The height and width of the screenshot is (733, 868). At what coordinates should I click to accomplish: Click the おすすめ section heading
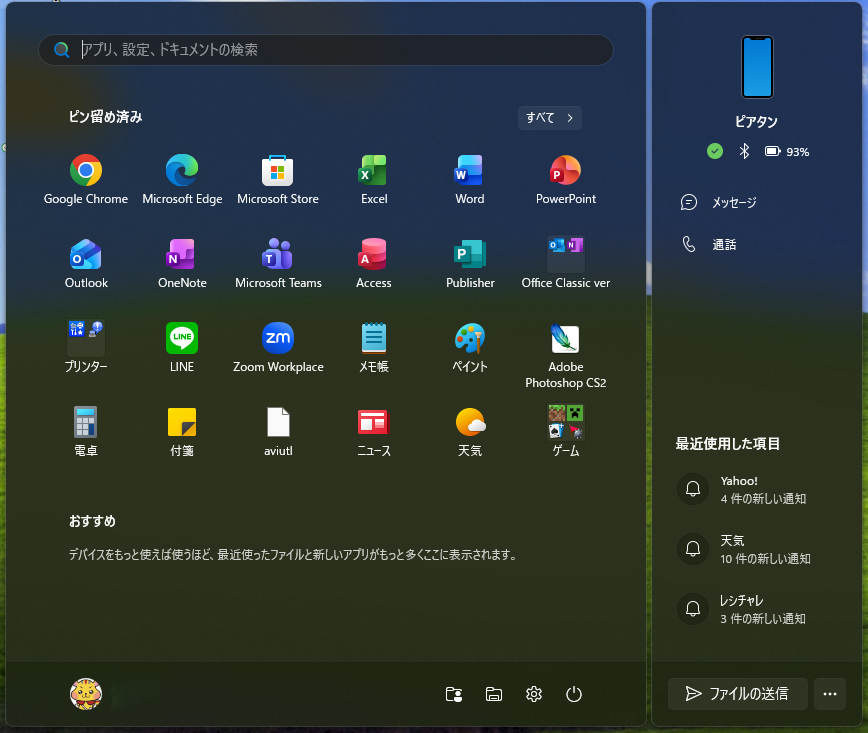tap(92, 522)
